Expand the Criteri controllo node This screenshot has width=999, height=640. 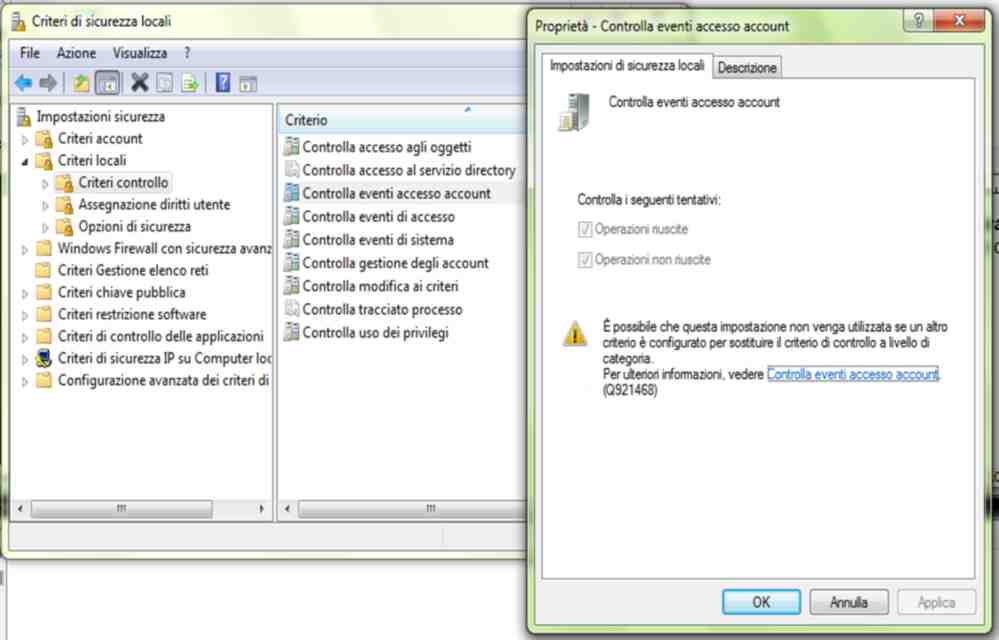[45, 183]
